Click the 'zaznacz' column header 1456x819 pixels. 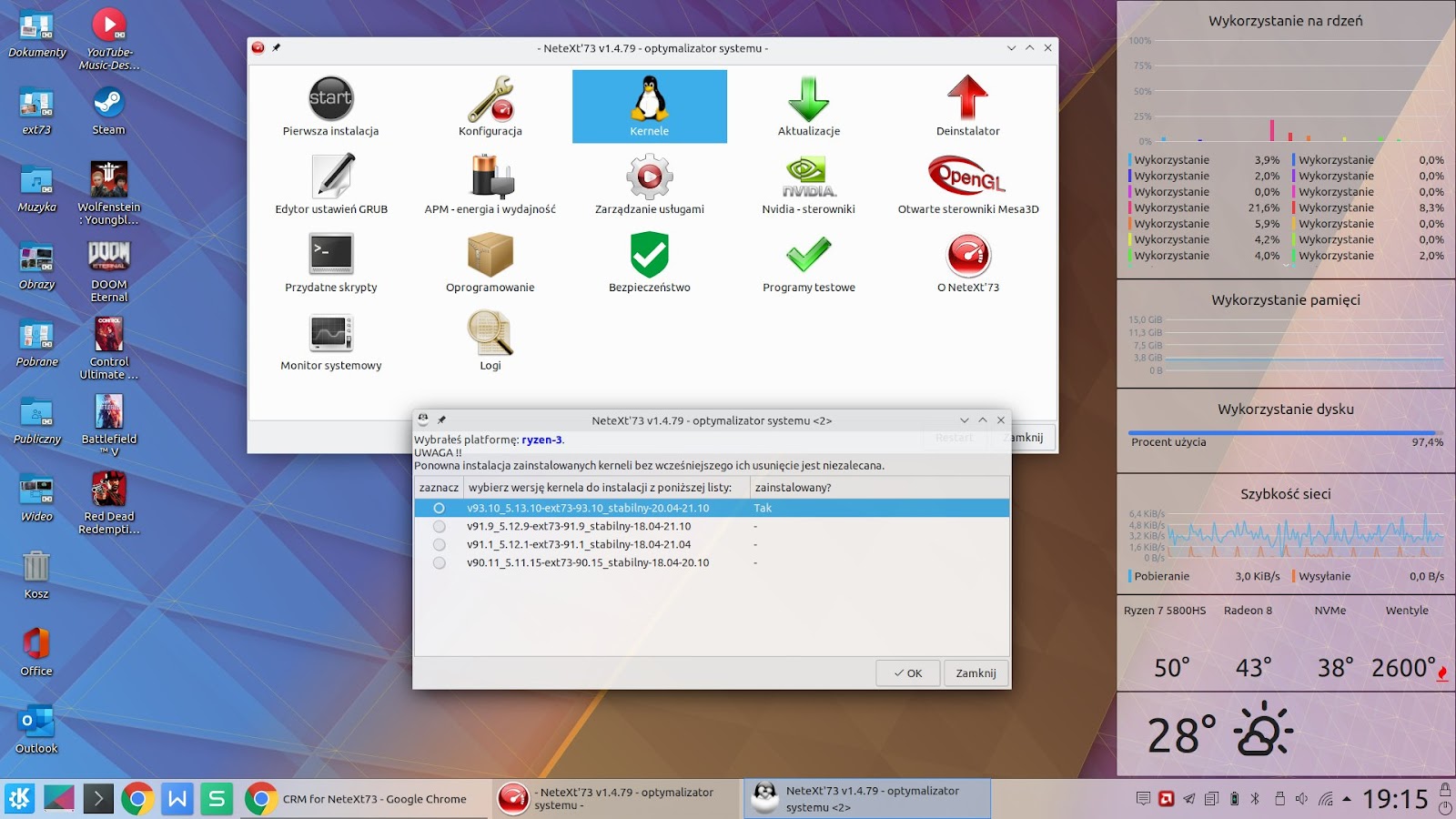coord(439,488)
